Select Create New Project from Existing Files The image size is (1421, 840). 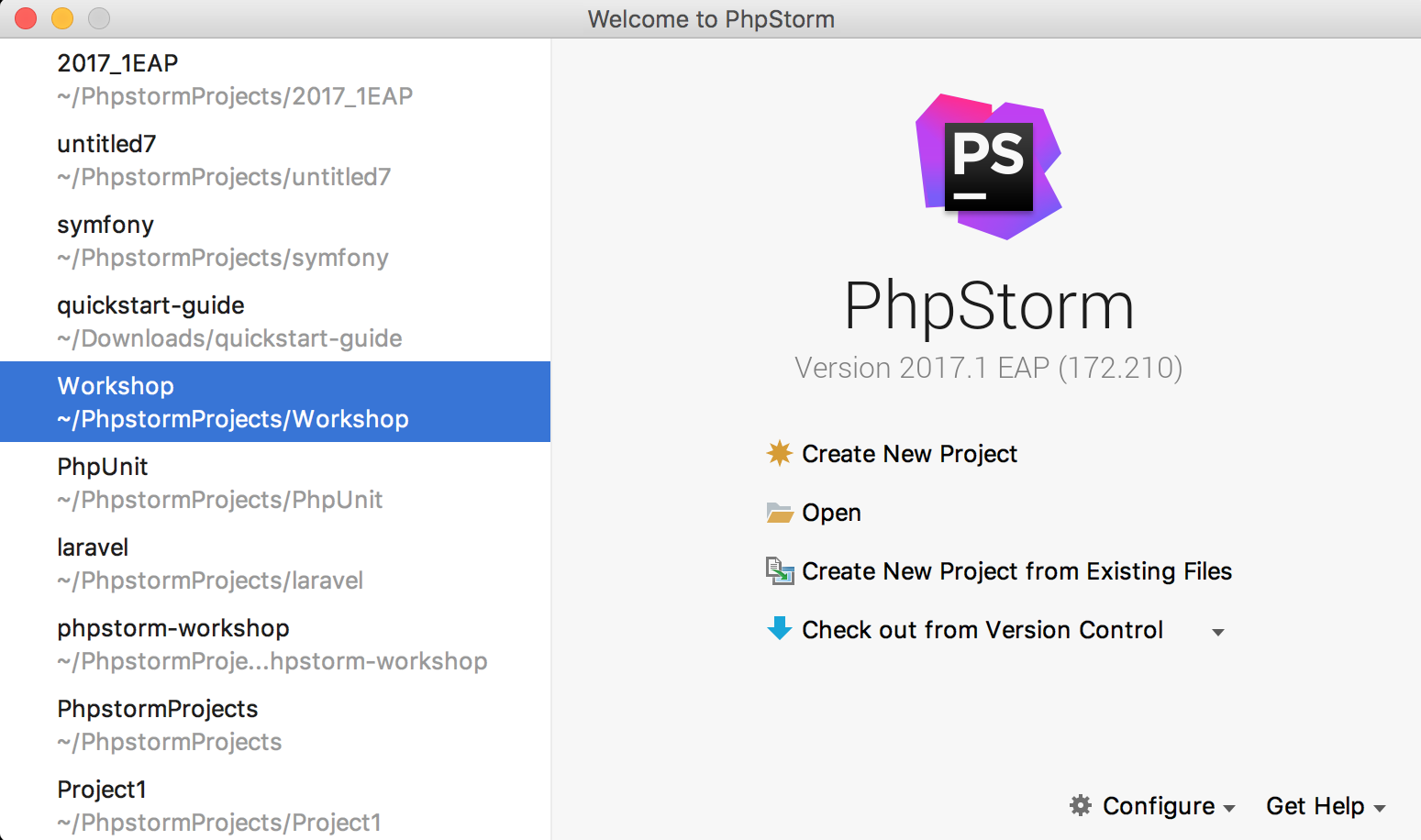tap(1016, 571)
